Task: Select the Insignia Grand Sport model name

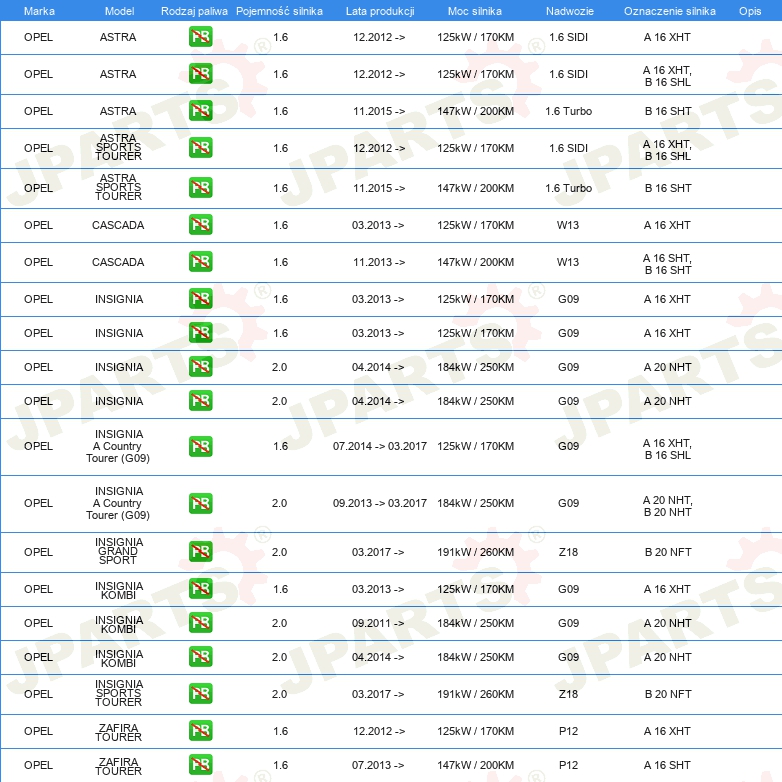Action: 118,552
